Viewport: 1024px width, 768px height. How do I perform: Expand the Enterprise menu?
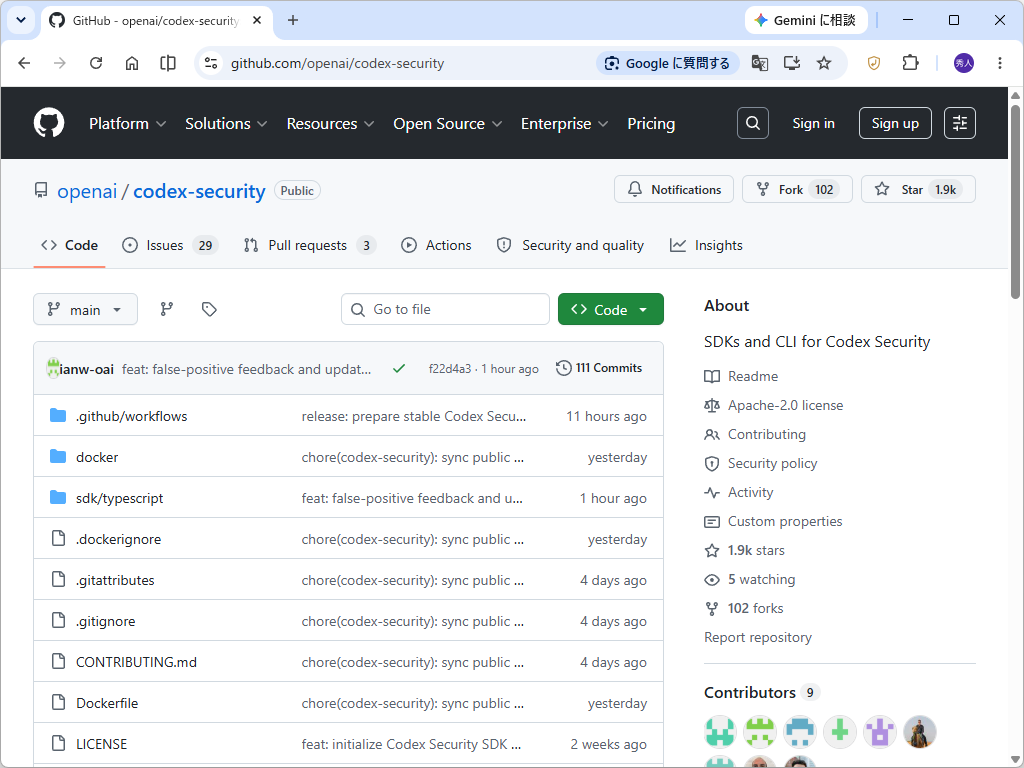coord(564,123)
